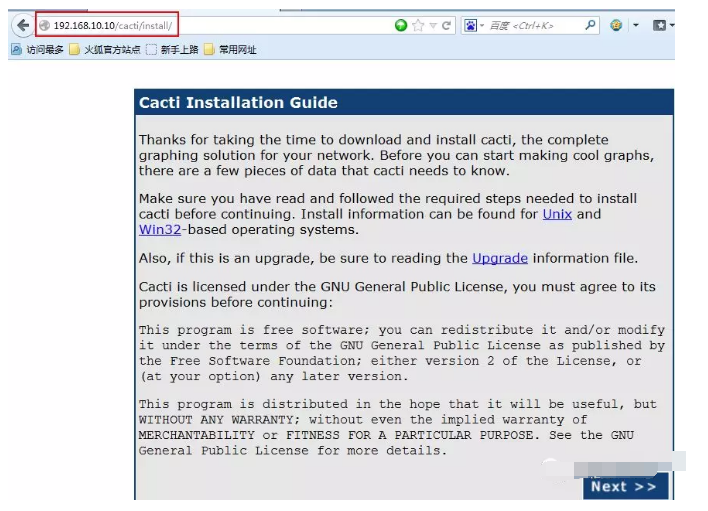Open the Upgrade information link

click(500, 258)
